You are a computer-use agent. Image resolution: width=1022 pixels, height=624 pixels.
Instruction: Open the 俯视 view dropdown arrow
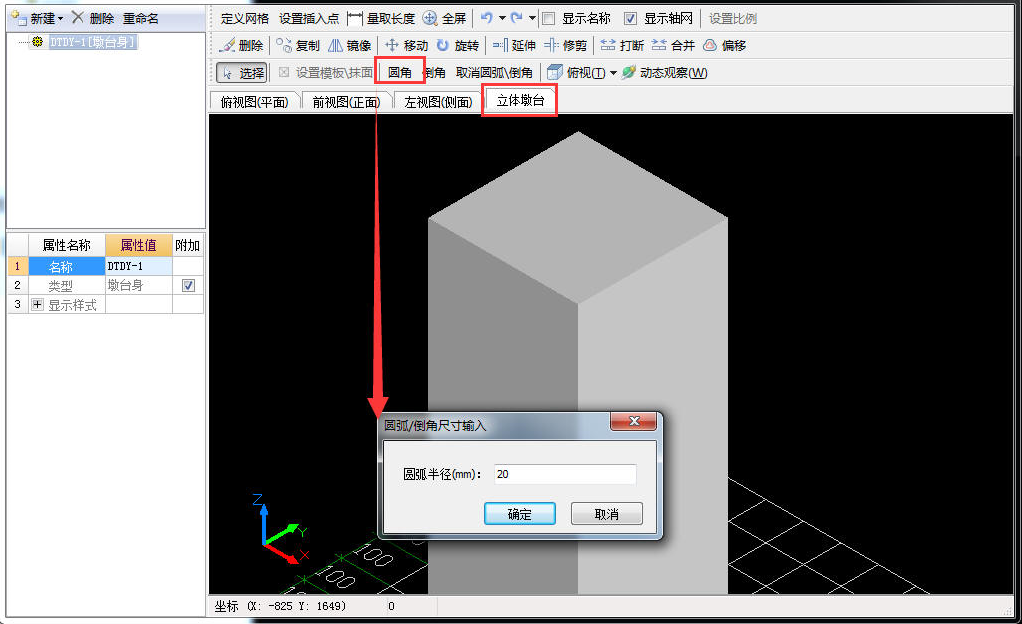[614, 73]
